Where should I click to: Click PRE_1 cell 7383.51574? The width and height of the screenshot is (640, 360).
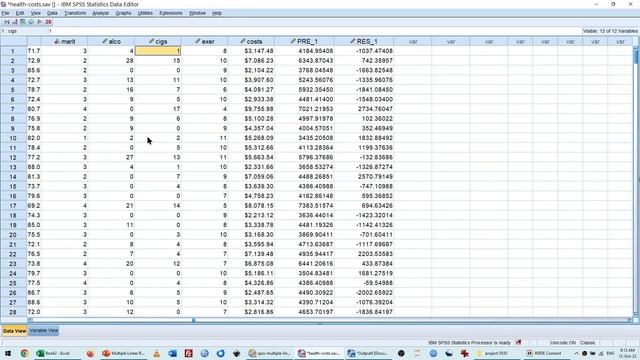pyautogui.click(x=304, y=206)
